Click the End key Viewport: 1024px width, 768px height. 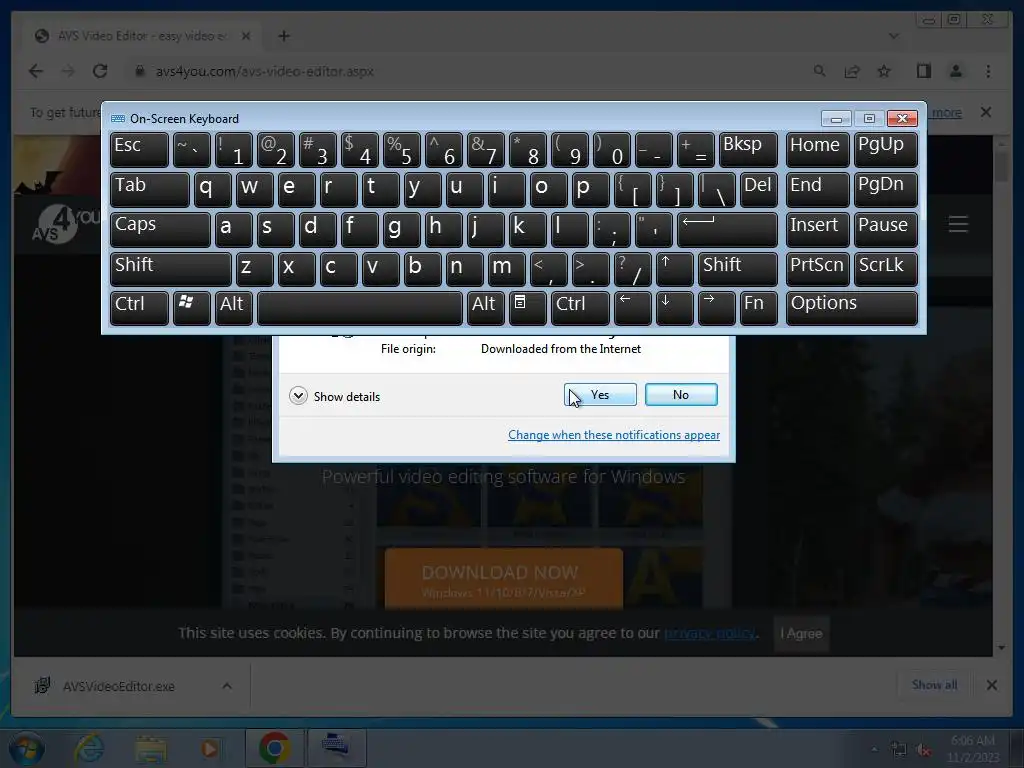817,189
